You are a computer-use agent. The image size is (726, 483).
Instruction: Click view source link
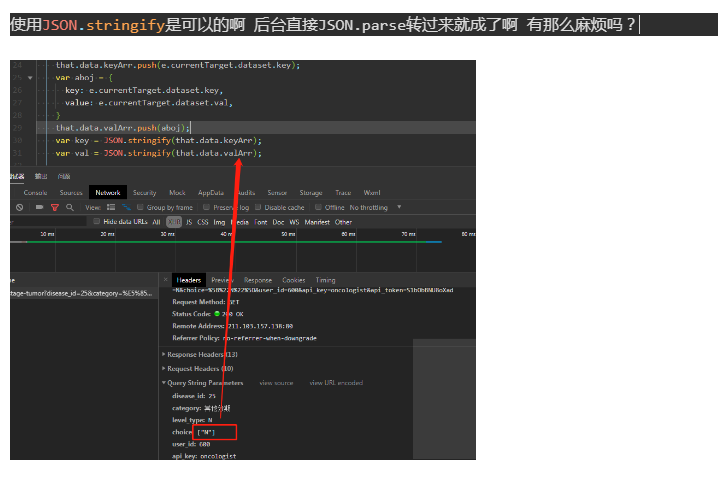click(276, 383)
